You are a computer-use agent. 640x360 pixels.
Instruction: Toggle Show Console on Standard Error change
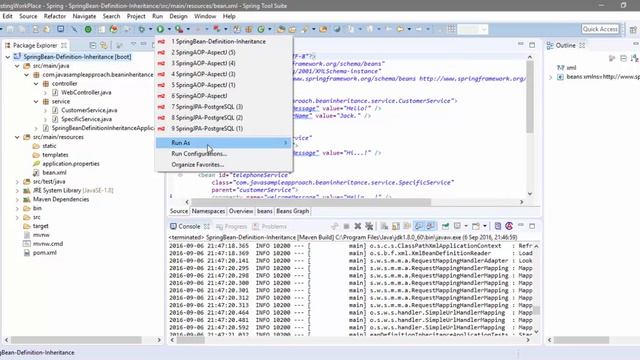(430, 226)
